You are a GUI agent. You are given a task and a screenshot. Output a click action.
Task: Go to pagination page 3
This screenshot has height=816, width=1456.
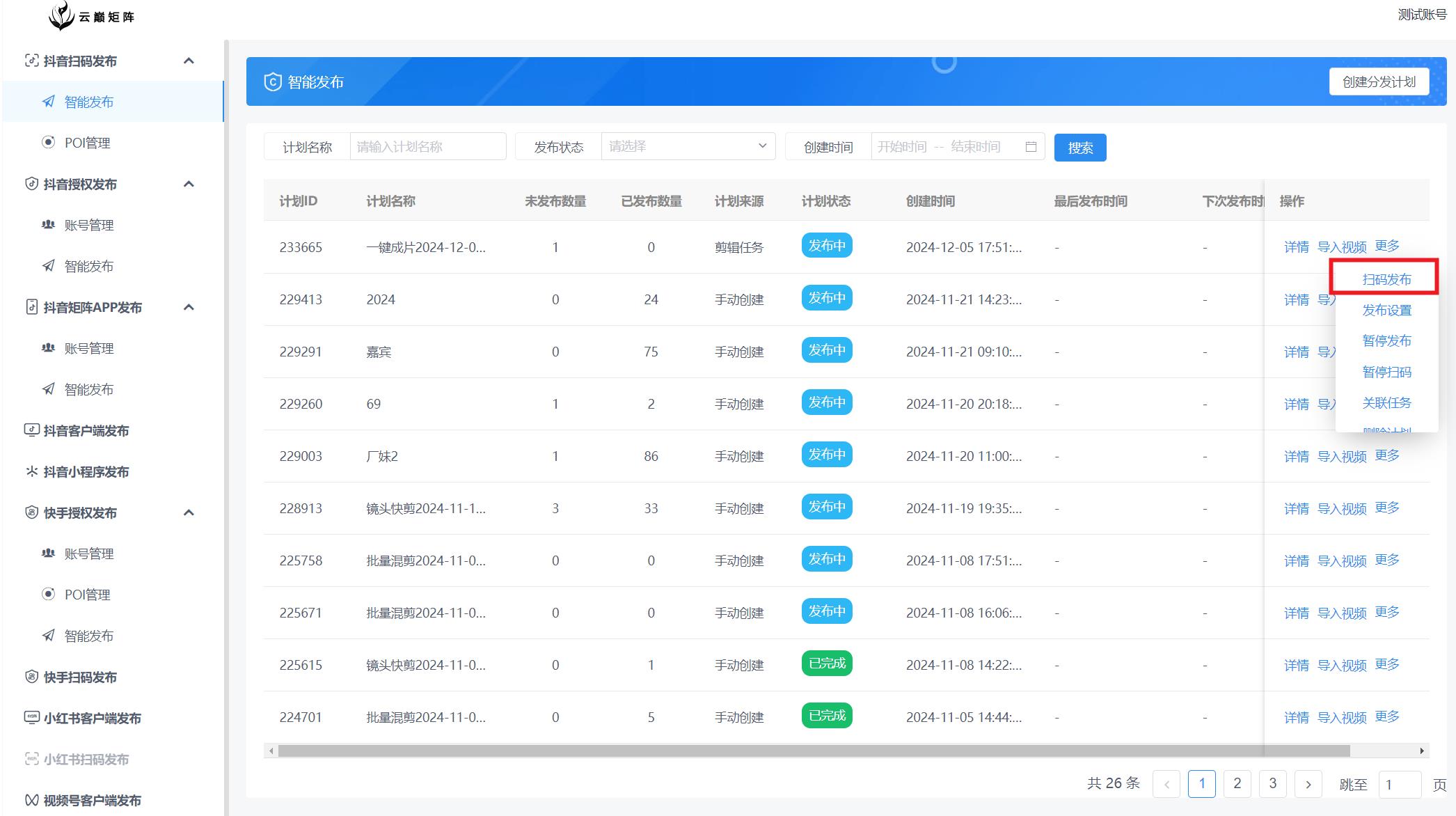click(1272, 783)
